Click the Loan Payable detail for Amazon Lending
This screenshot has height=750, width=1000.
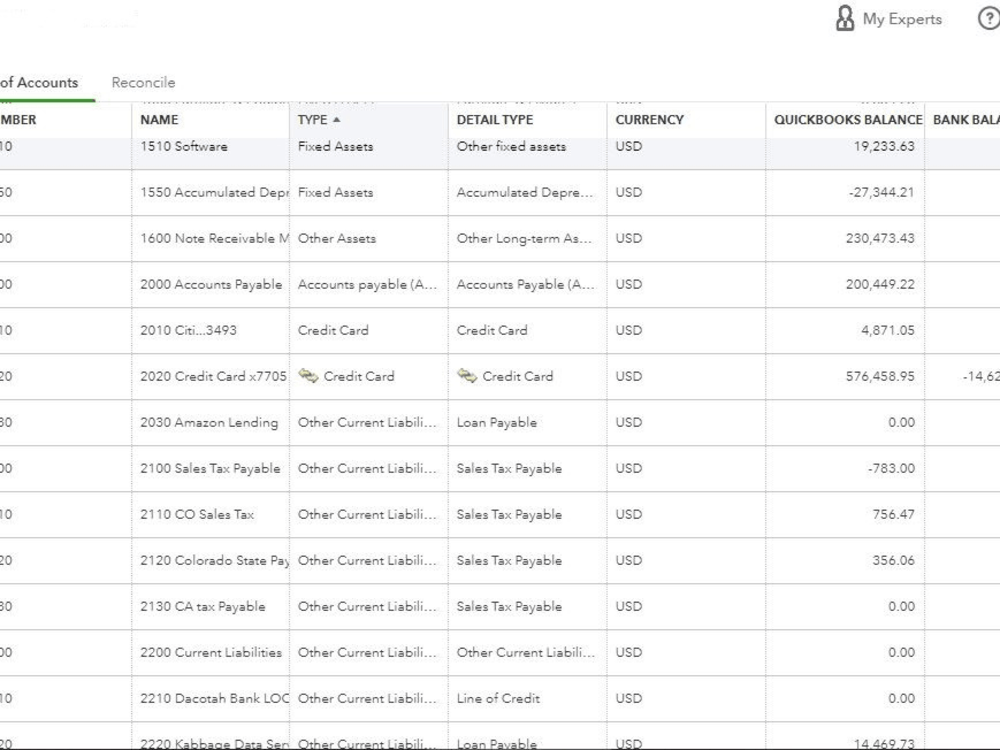[x=497, y=422]
